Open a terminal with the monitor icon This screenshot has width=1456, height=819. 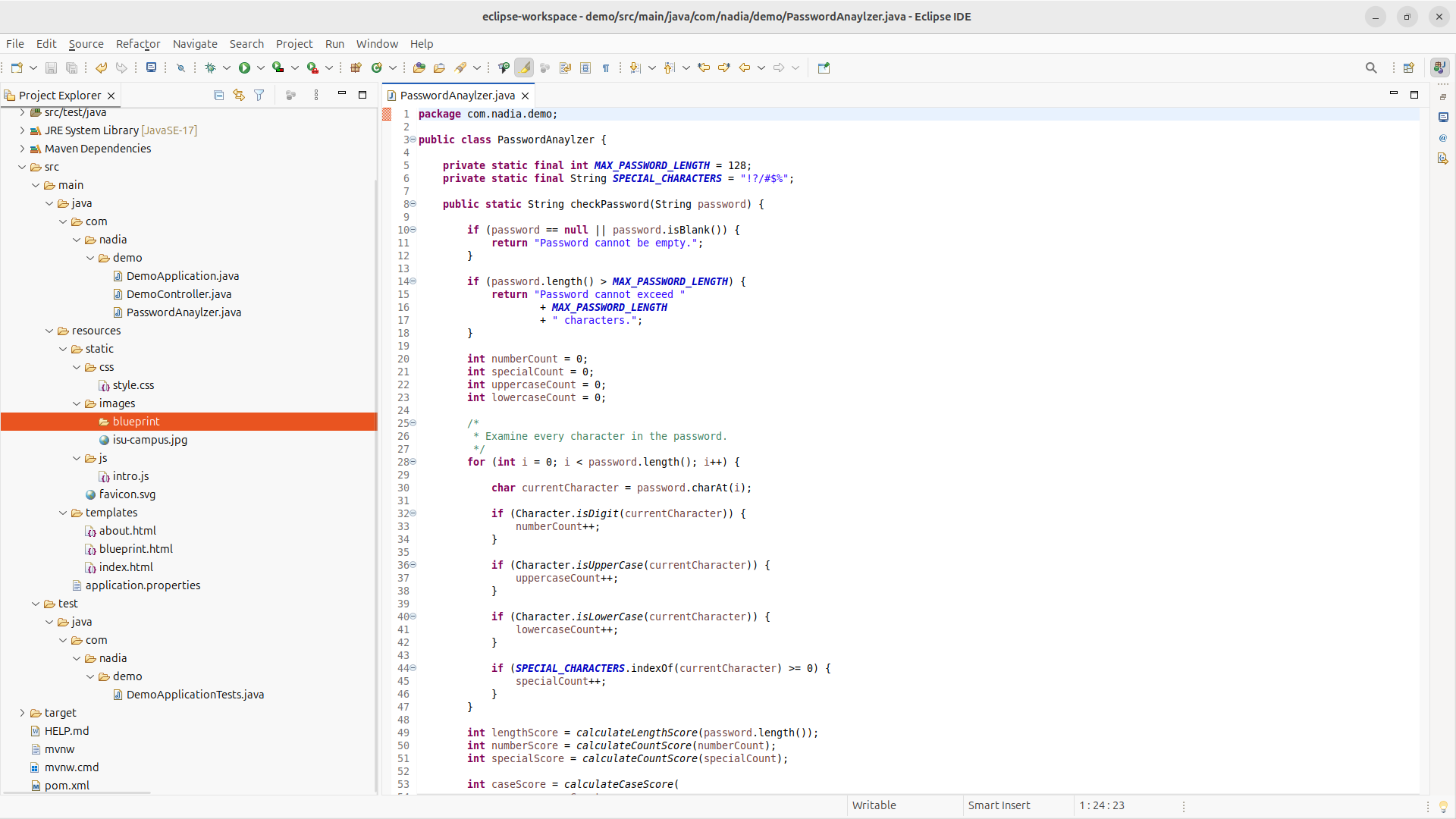click(151, 68)
